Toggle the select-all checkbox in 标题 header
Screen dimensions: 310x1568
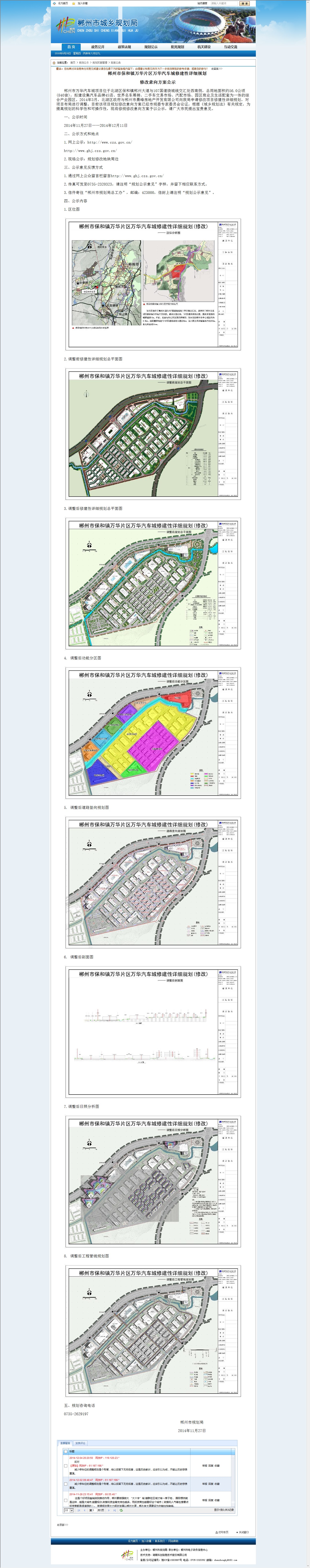click(x=66, y=1452)
